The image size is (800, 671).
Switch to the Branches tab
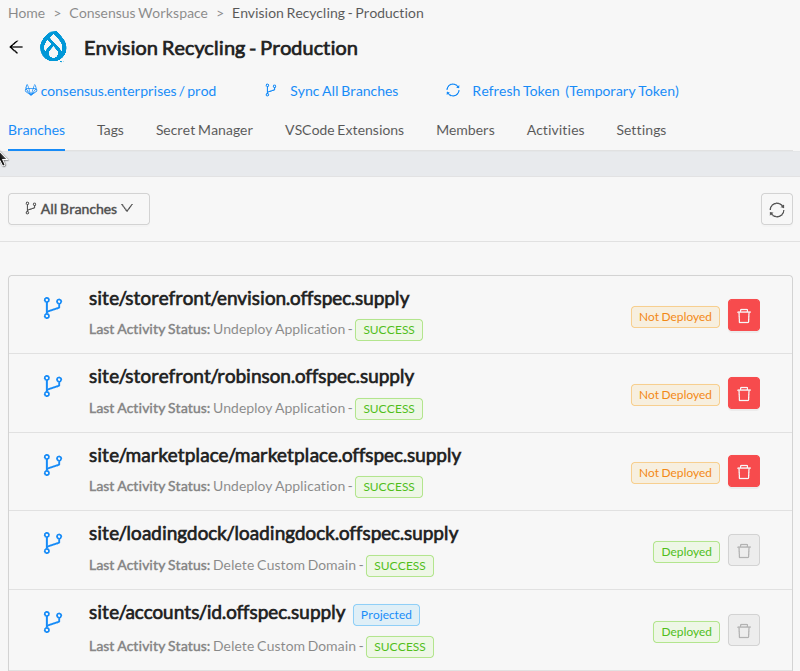tap(37, 131)
